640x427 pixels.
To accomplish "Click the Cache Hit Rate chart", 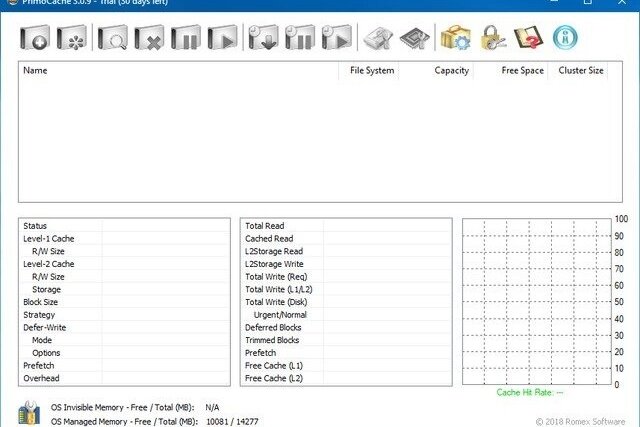I will tap(536, 301).
